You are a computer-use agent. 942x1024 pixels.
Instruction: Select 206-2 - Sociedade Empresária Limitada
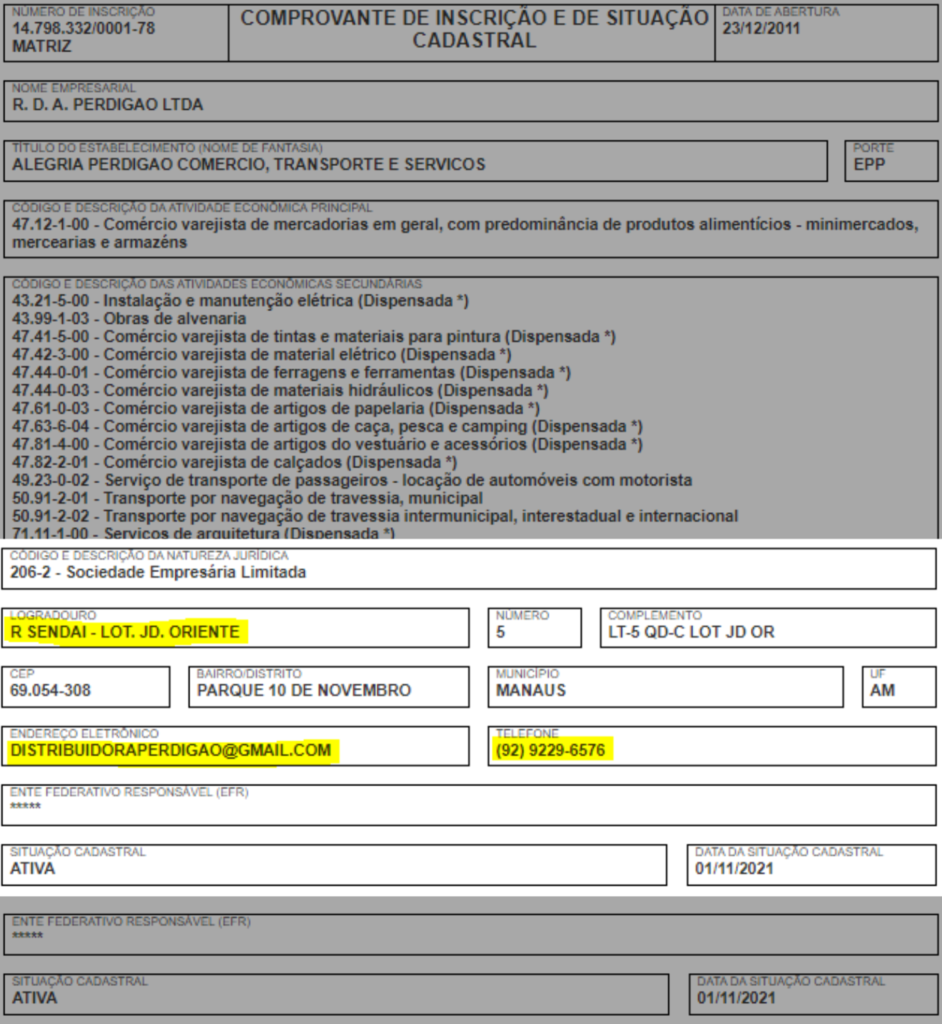pos(158,573)
